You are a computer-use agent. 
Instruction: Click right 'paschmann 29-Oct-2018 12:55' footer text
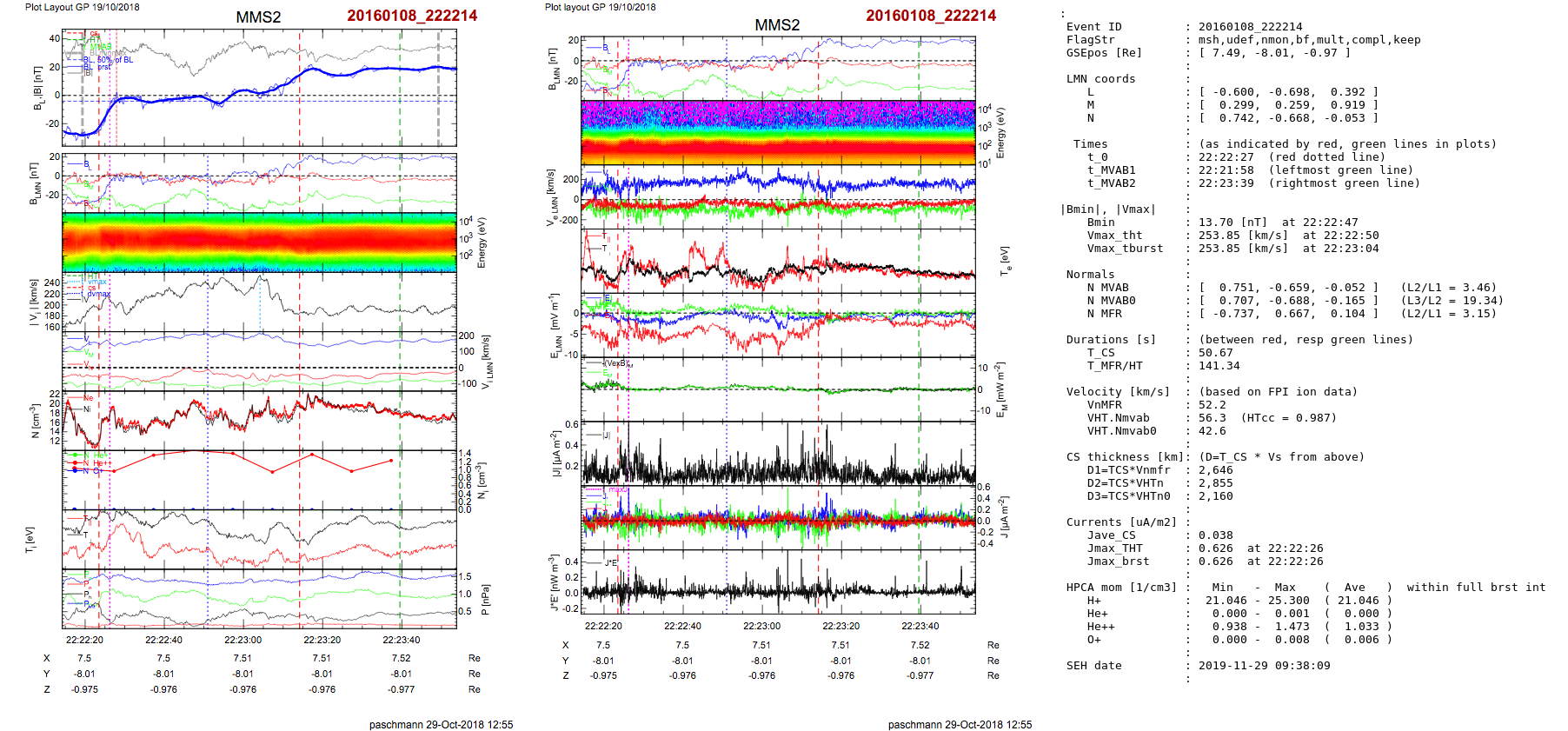960,724
